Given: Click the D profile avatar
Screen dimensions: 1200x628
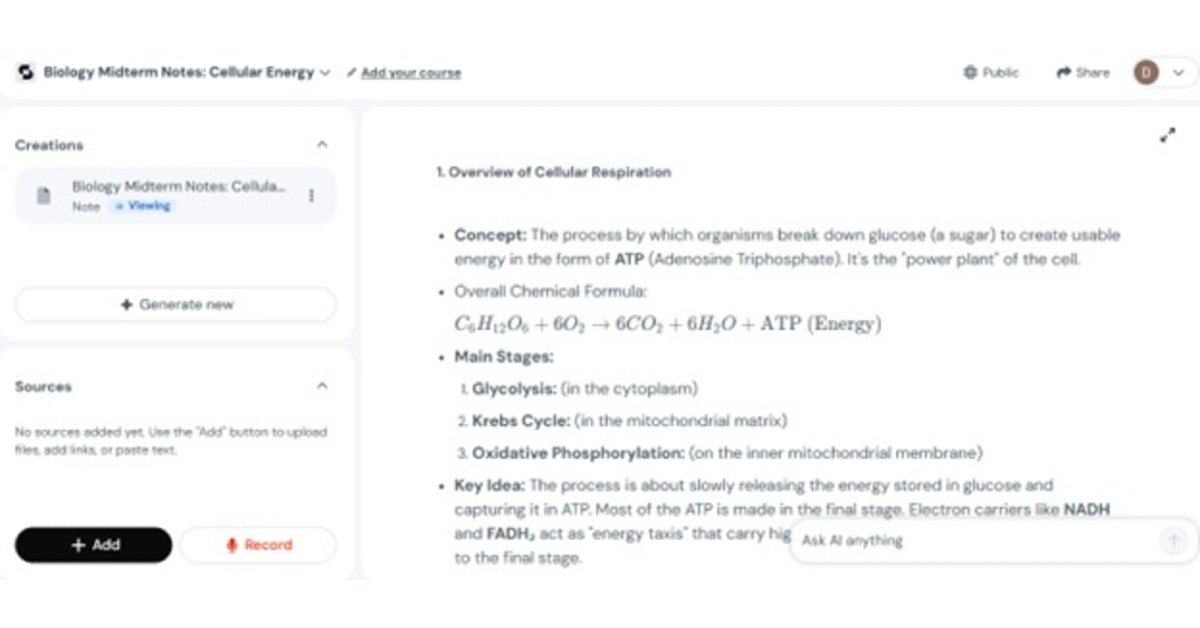Looking at the screenshot, I should point(1148,72).
